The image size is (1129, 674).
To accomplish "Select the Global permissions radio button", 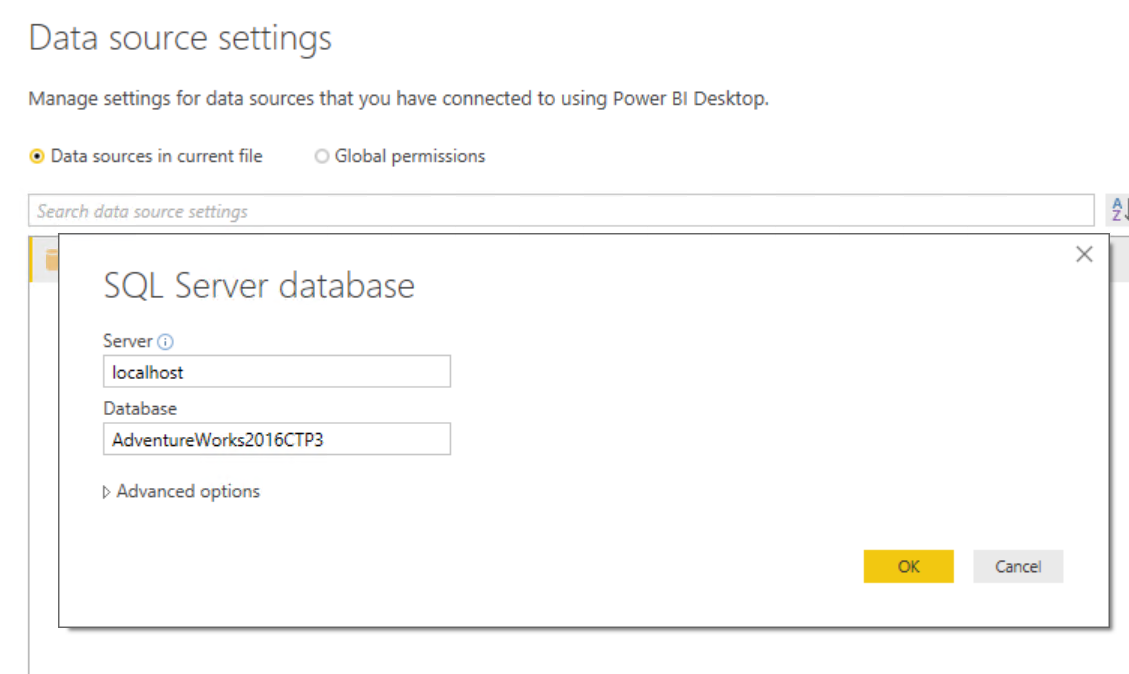I will [322, 156].
